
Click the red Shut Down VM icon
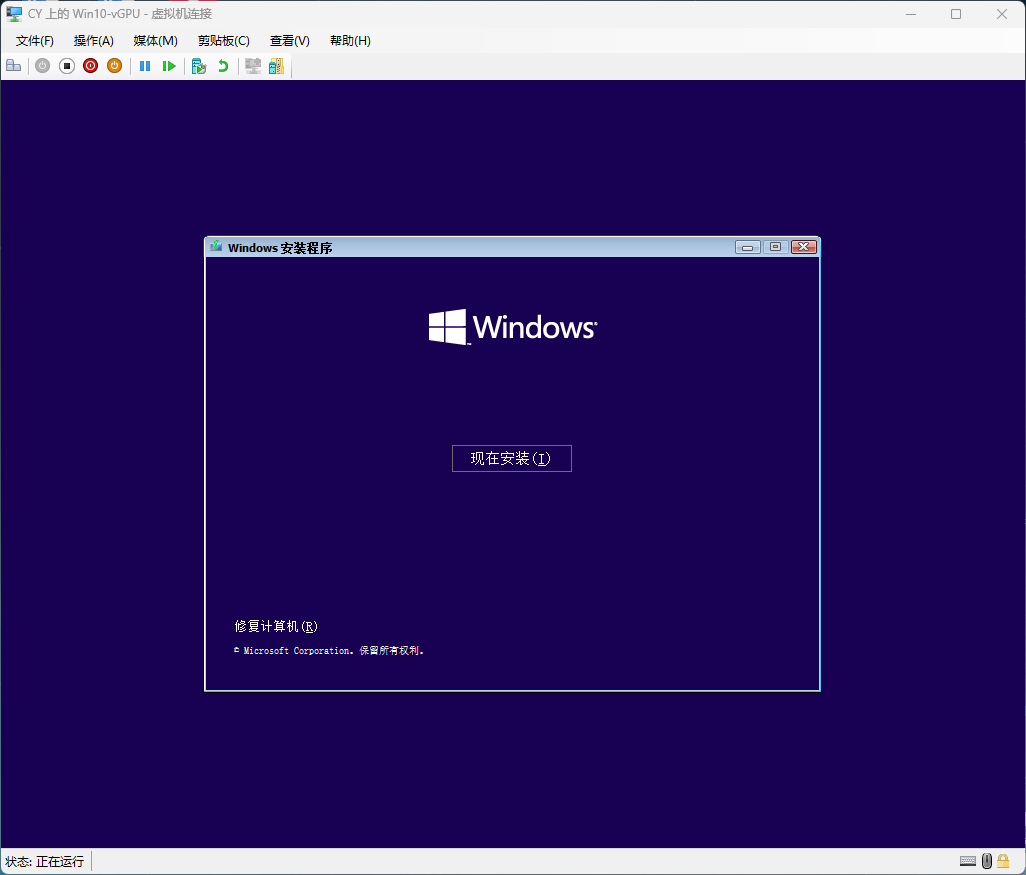91,66
